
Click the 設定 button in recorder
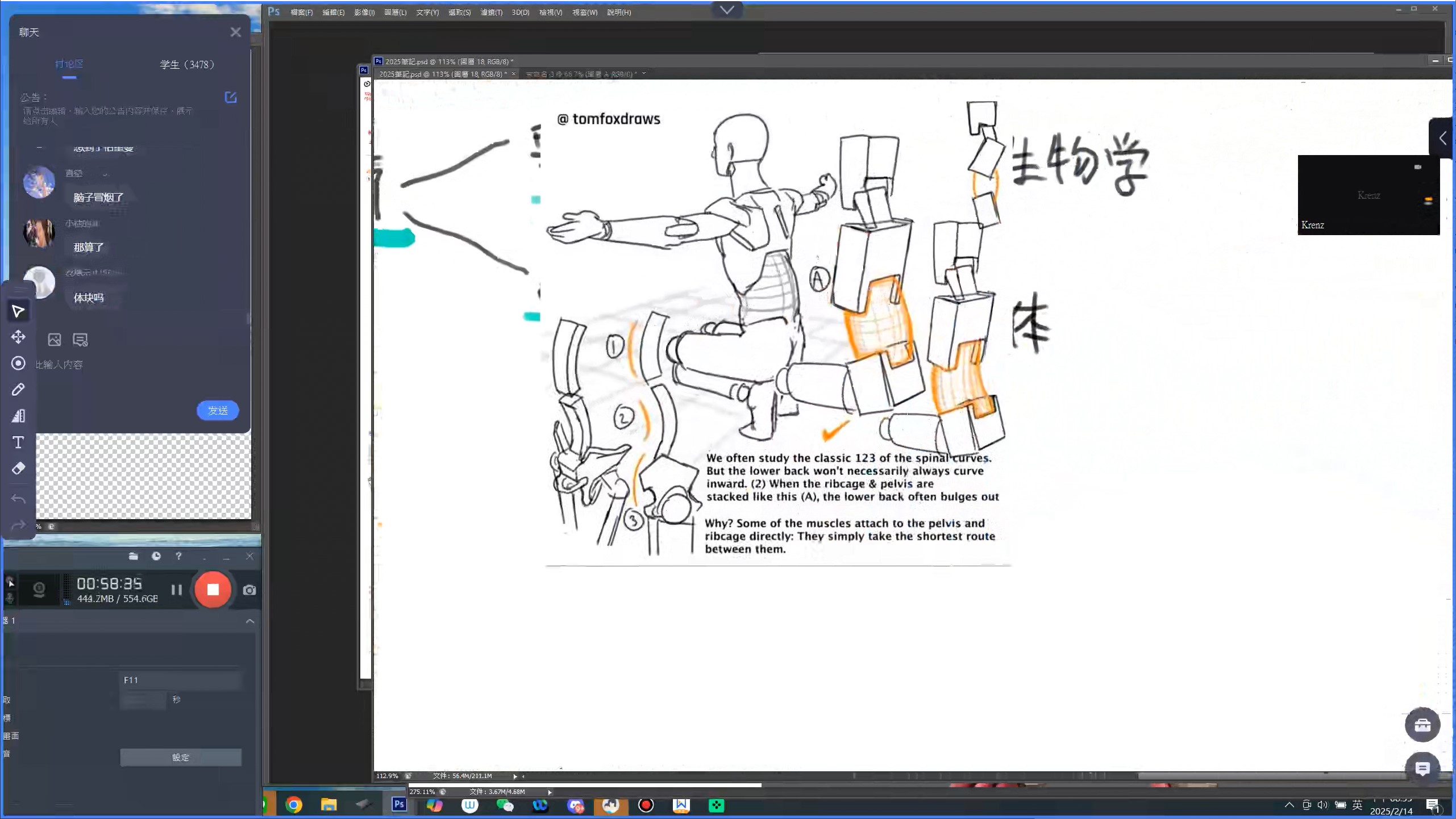[181, 758]
